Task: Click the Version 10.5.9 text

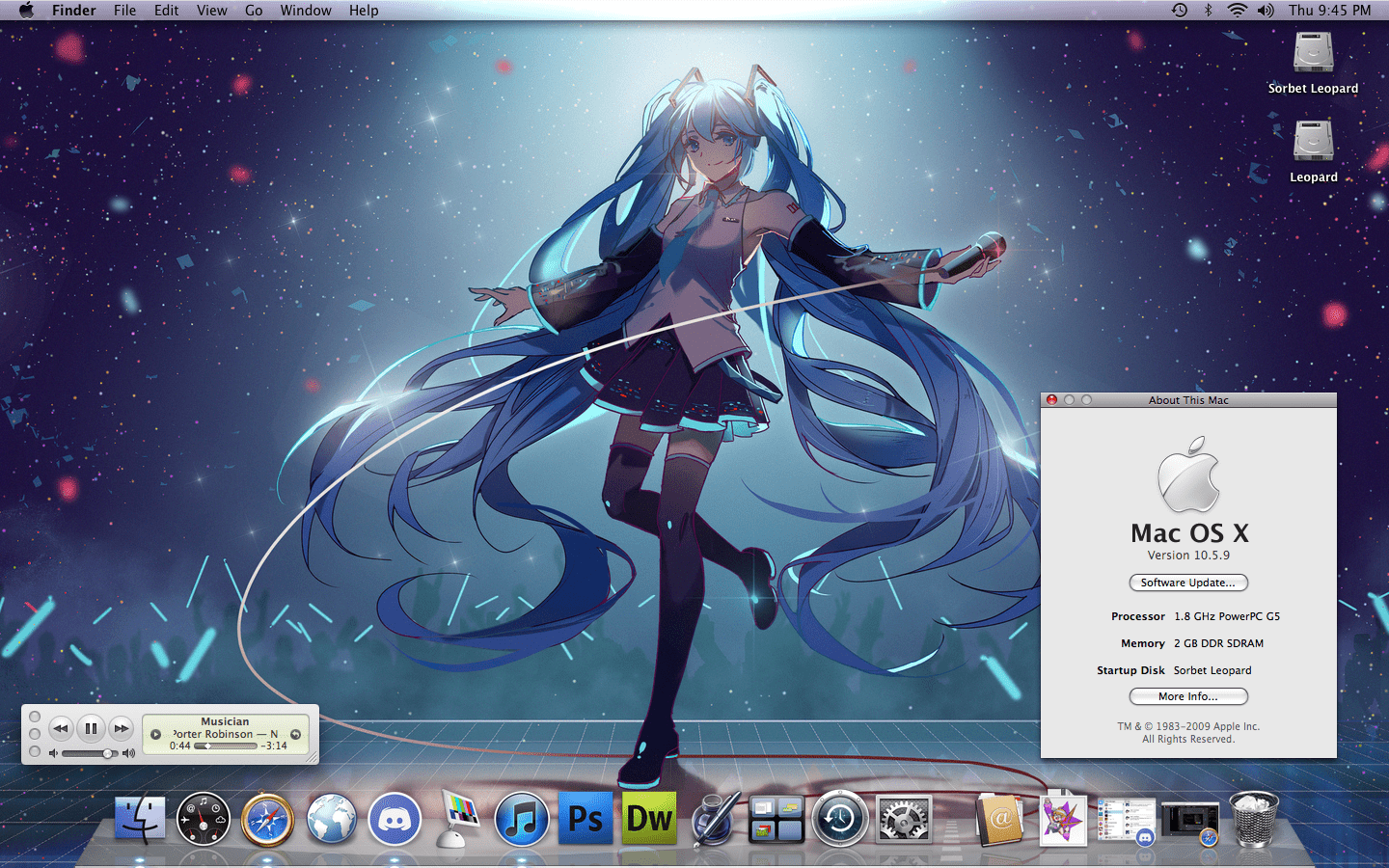Action: [1188, 556]
